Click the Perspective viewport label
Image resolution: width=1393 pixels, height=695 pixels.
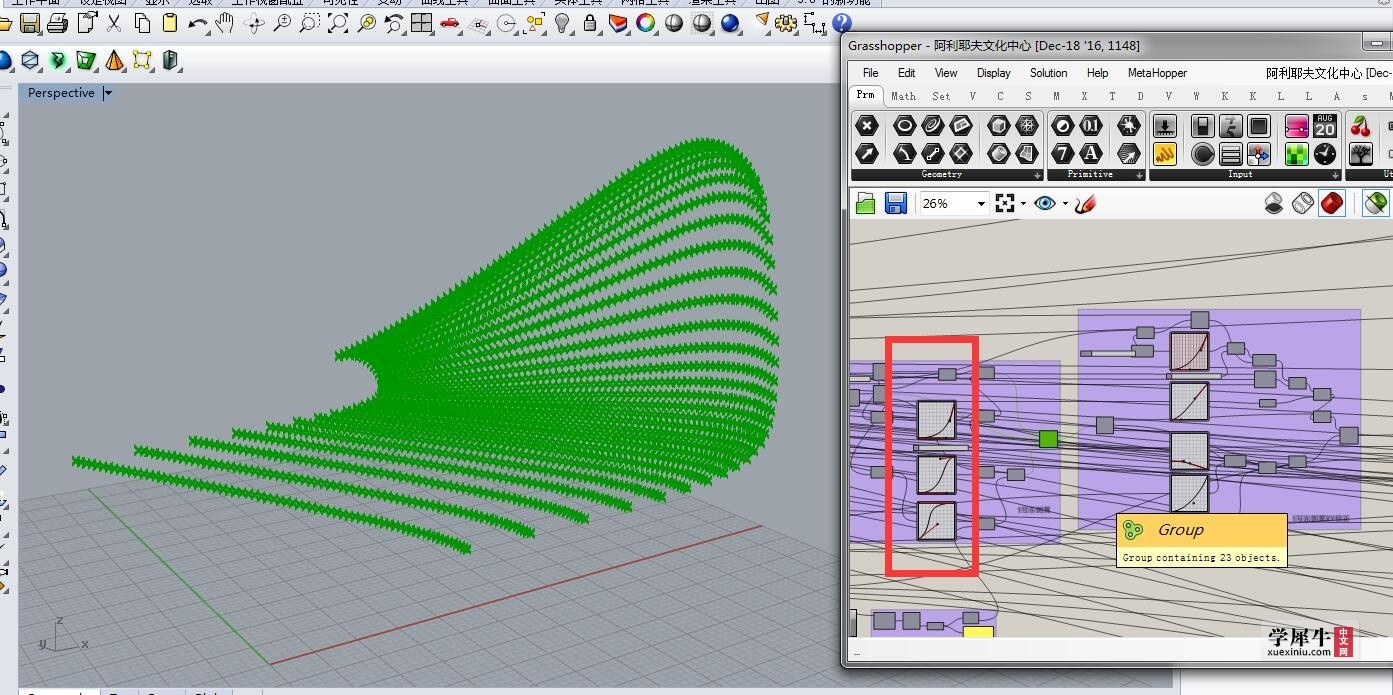[61, 93]
